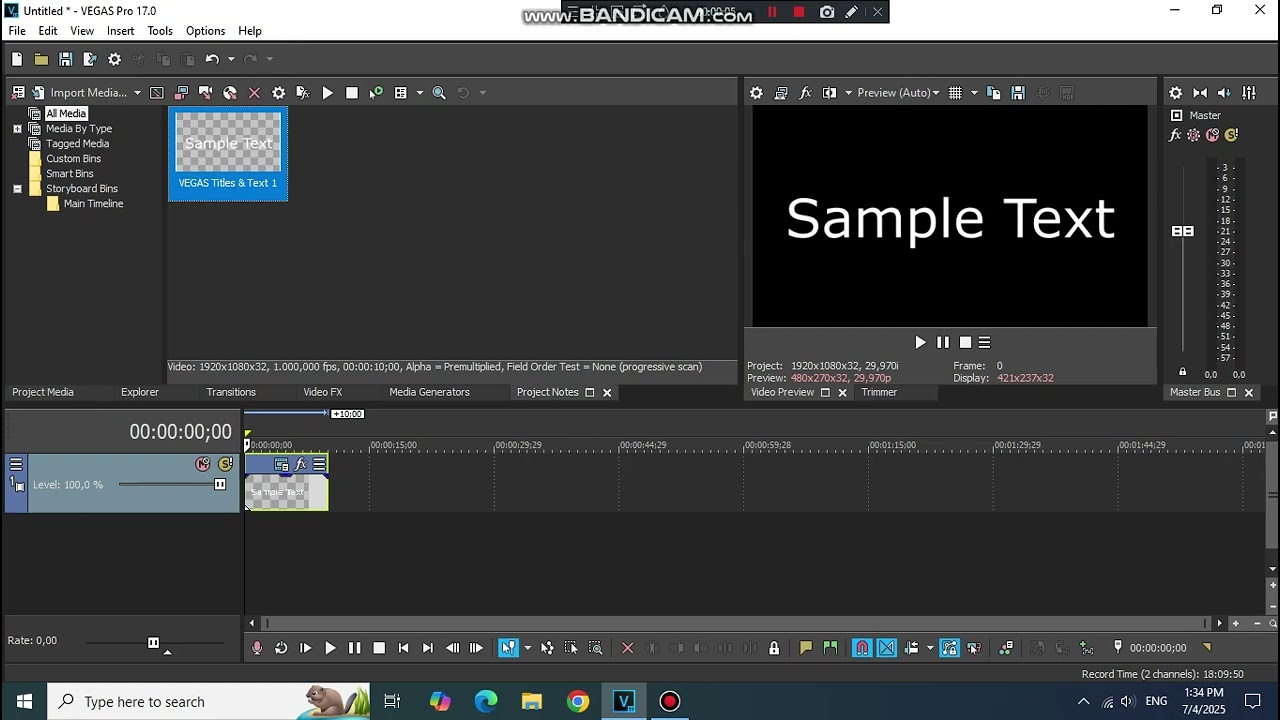This screenshot has width=1280, height=720.
Task: Open Video Preview properties gear icon
Action: (756, 93)
